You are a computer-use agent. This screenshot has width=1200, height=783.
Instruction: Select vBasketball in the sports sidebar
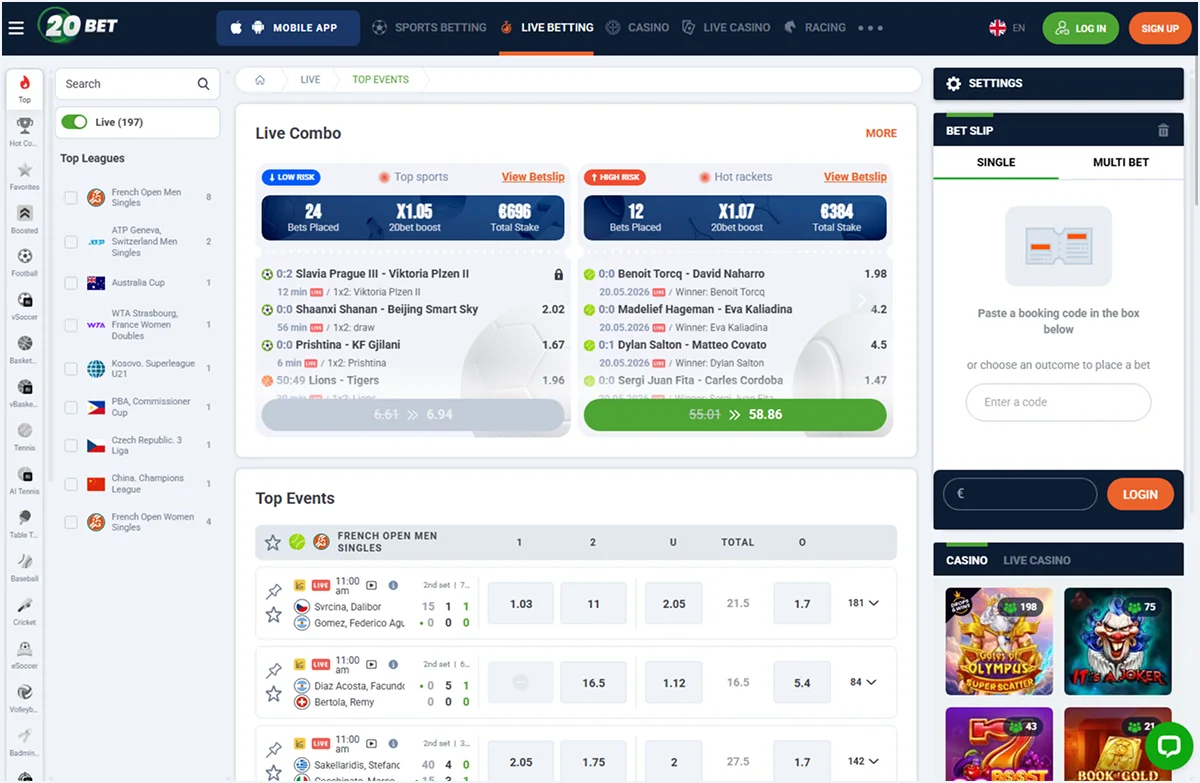tap(24, 392)
